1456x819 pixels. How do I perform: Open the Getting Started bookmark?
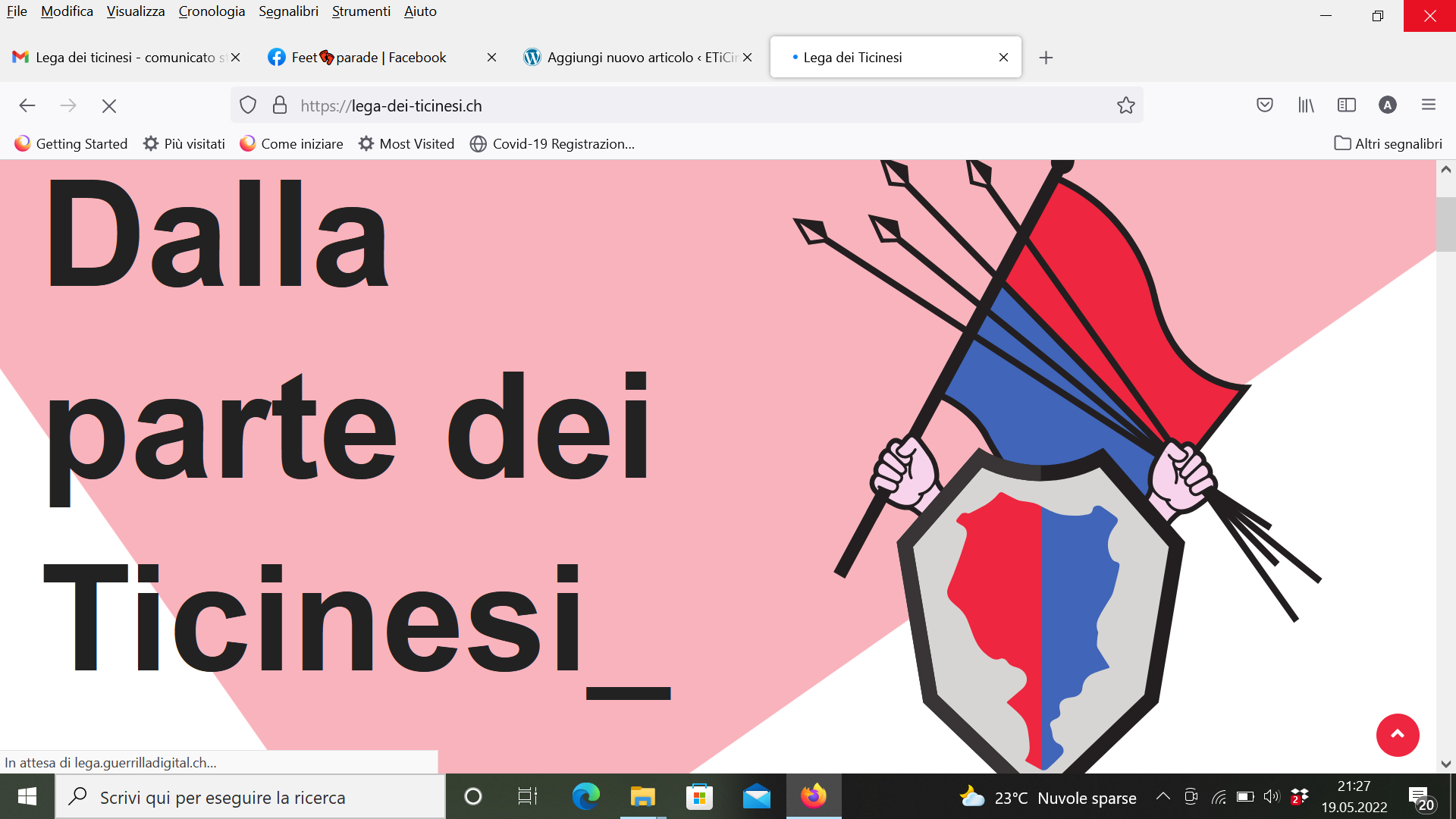(71, 144)
